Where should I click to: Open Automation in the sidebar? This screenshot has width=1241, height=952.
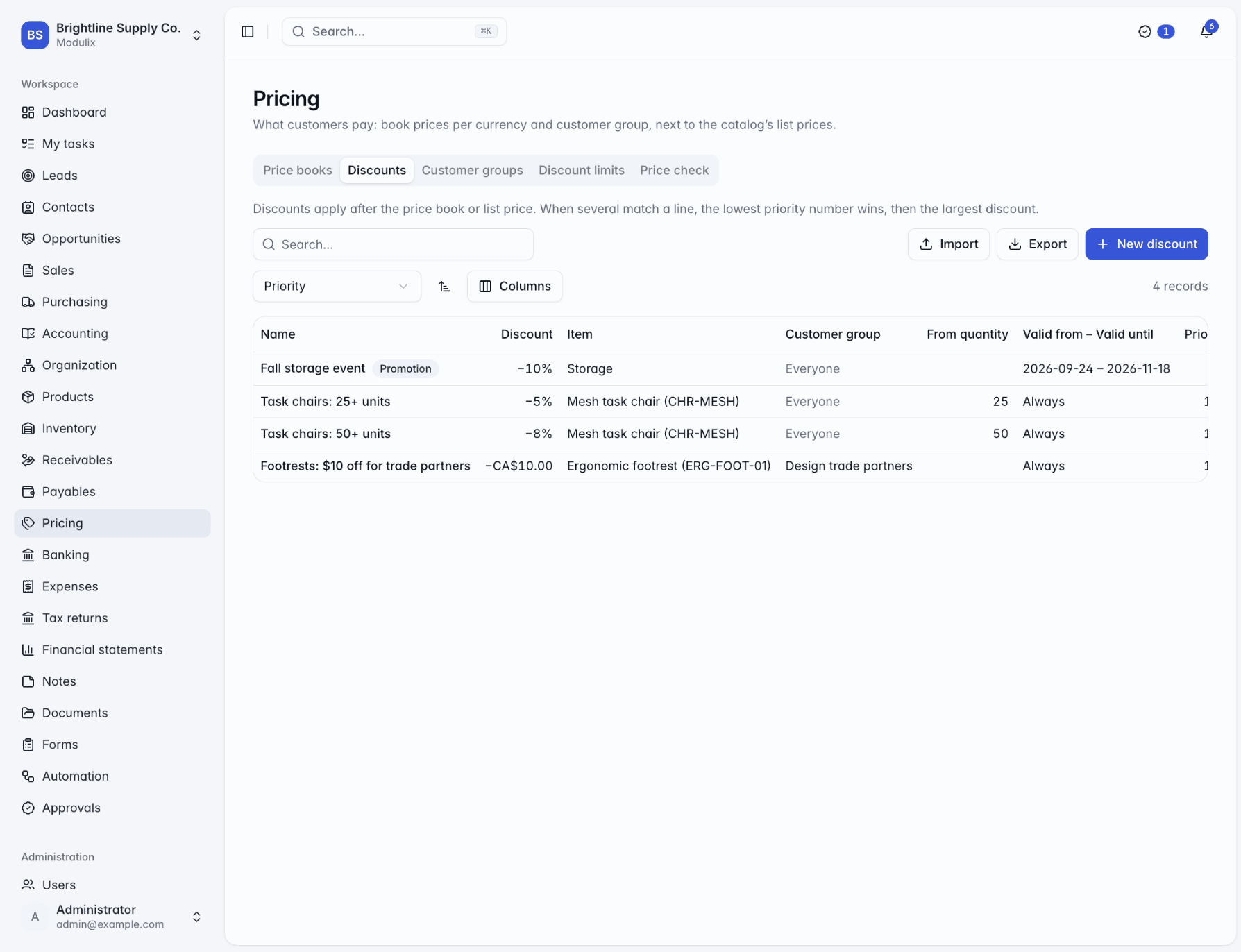[112, 776]
